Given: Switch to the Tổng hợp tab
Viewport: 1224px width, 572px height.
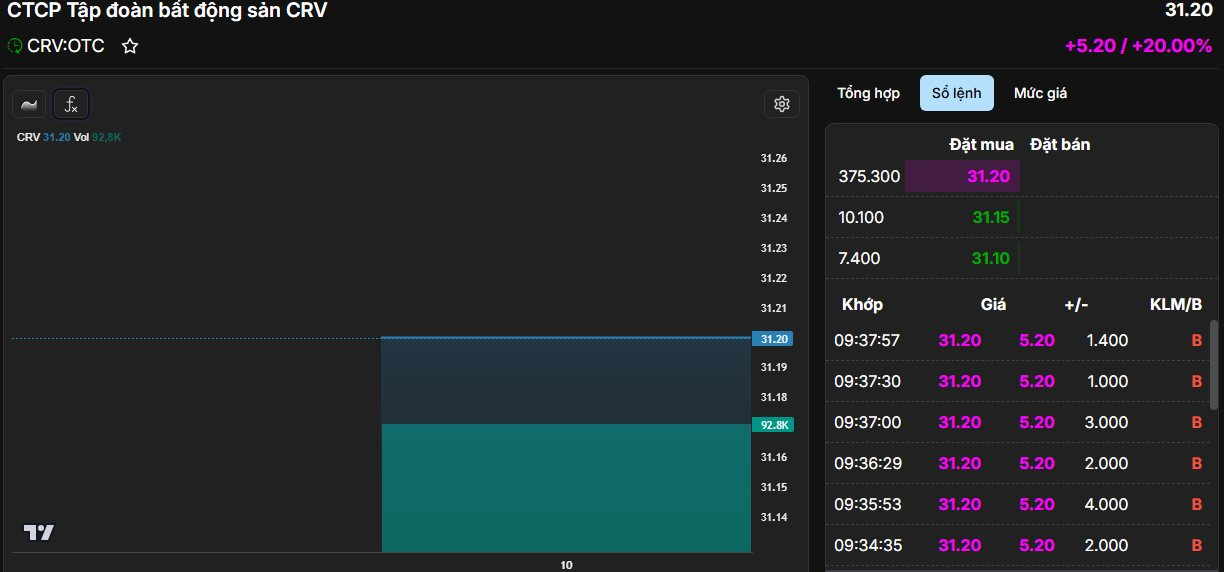Looking at the screenshot, I should coord(868,93).
